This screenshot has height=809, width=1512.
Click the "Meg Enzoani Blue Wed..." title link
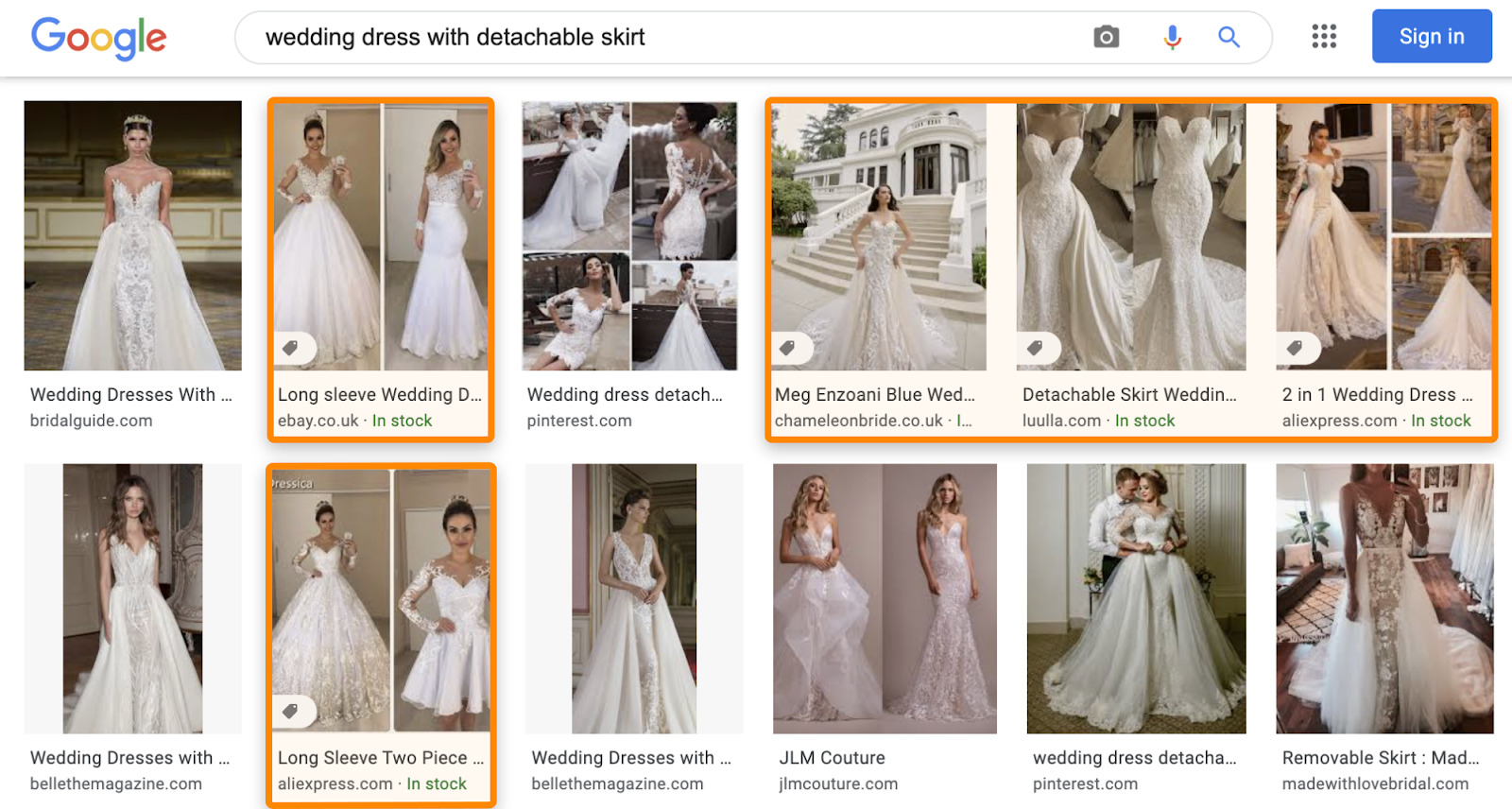point(874,395)
